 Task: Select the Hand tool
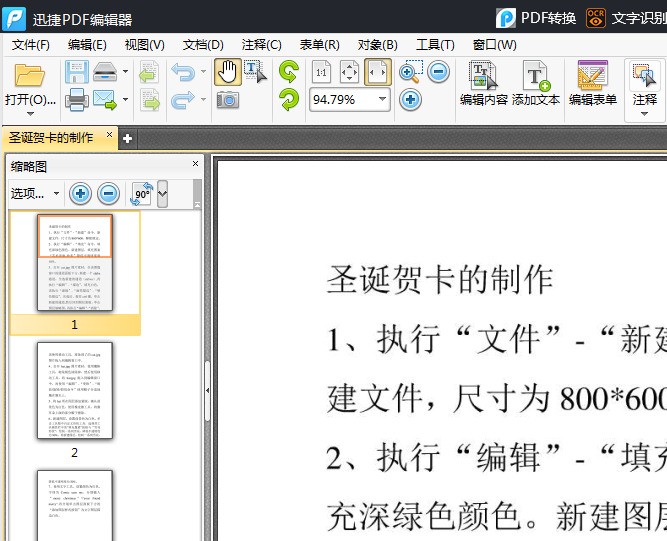227,72
